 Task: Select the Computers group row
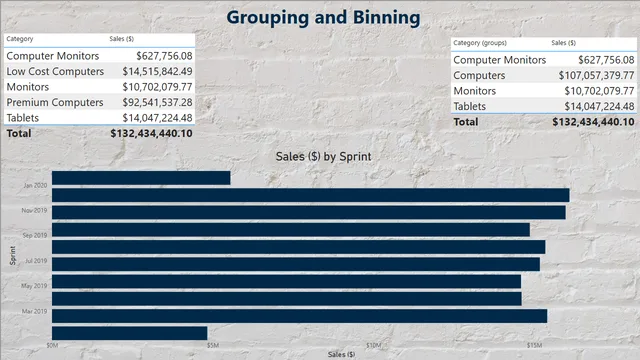544,75
